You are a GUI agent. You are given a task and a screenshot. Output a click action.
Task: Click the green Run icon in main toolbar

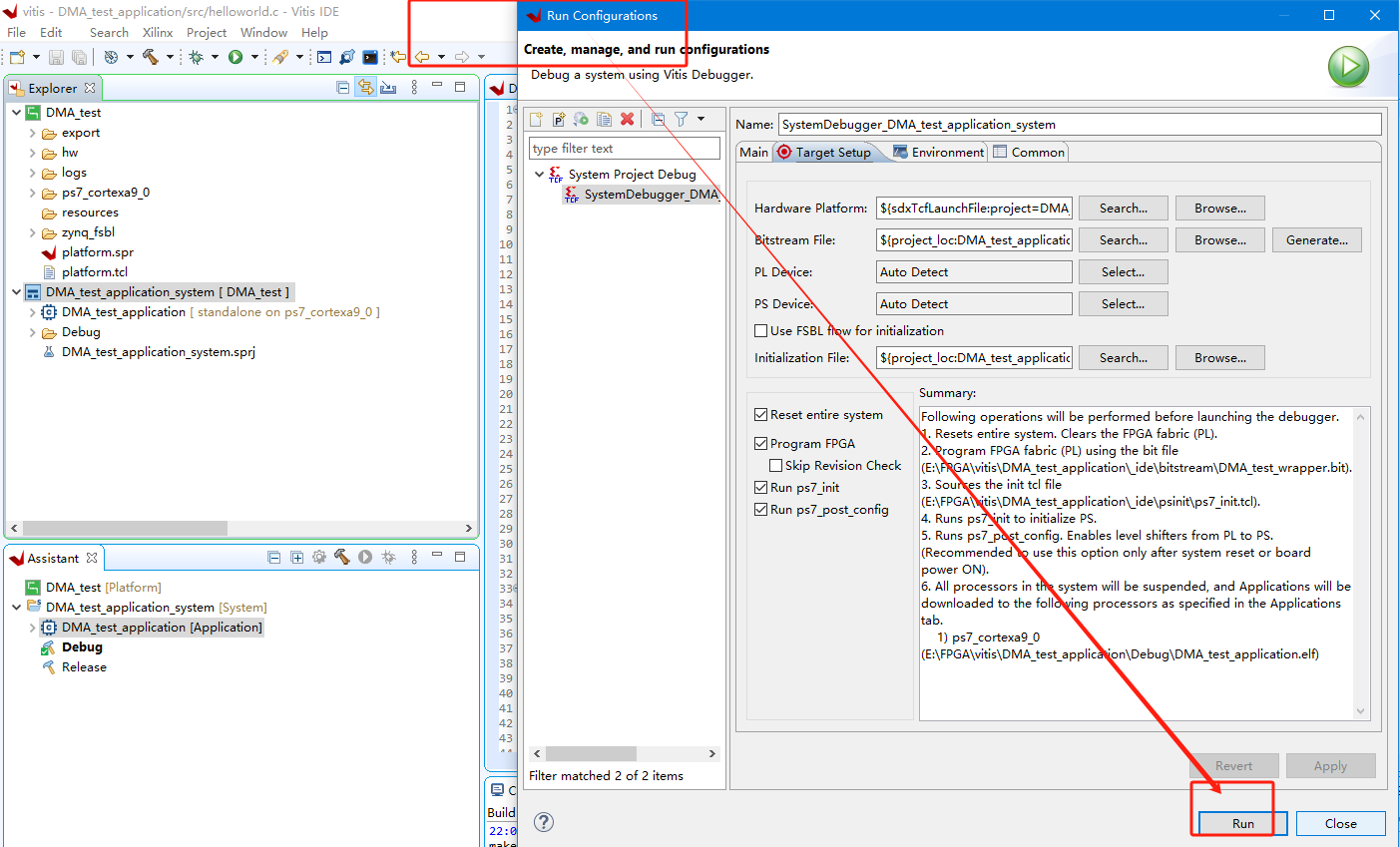click(235, 57)
